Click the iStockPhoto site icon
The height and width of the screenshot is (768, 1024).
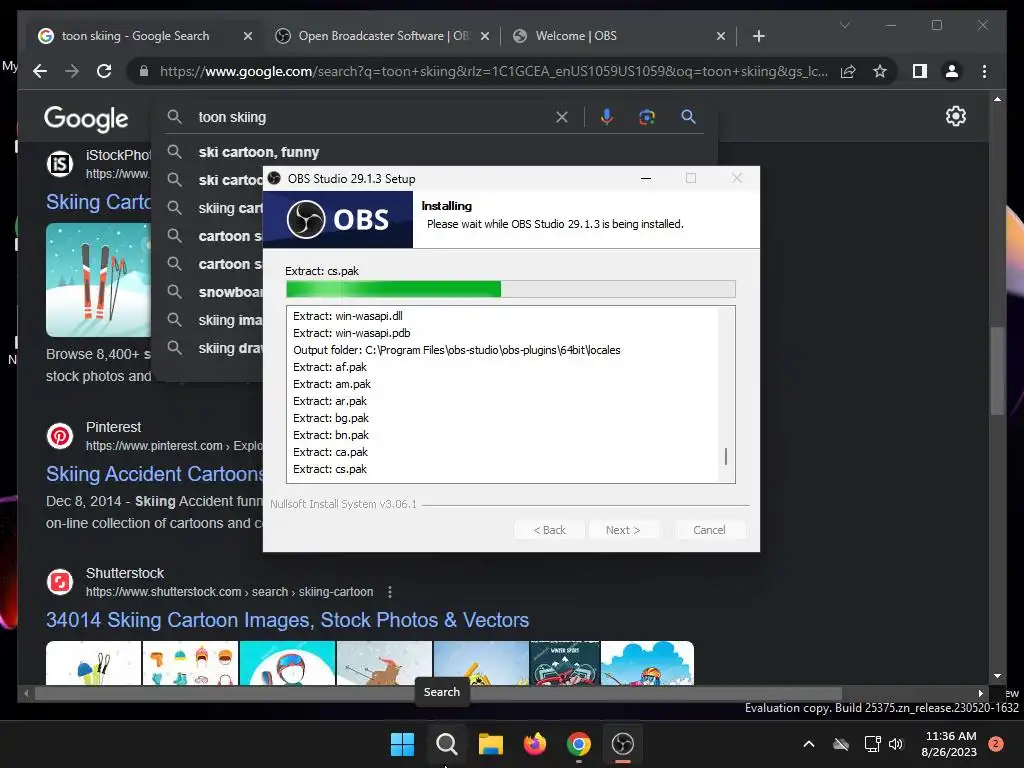(x=60, y=164)
